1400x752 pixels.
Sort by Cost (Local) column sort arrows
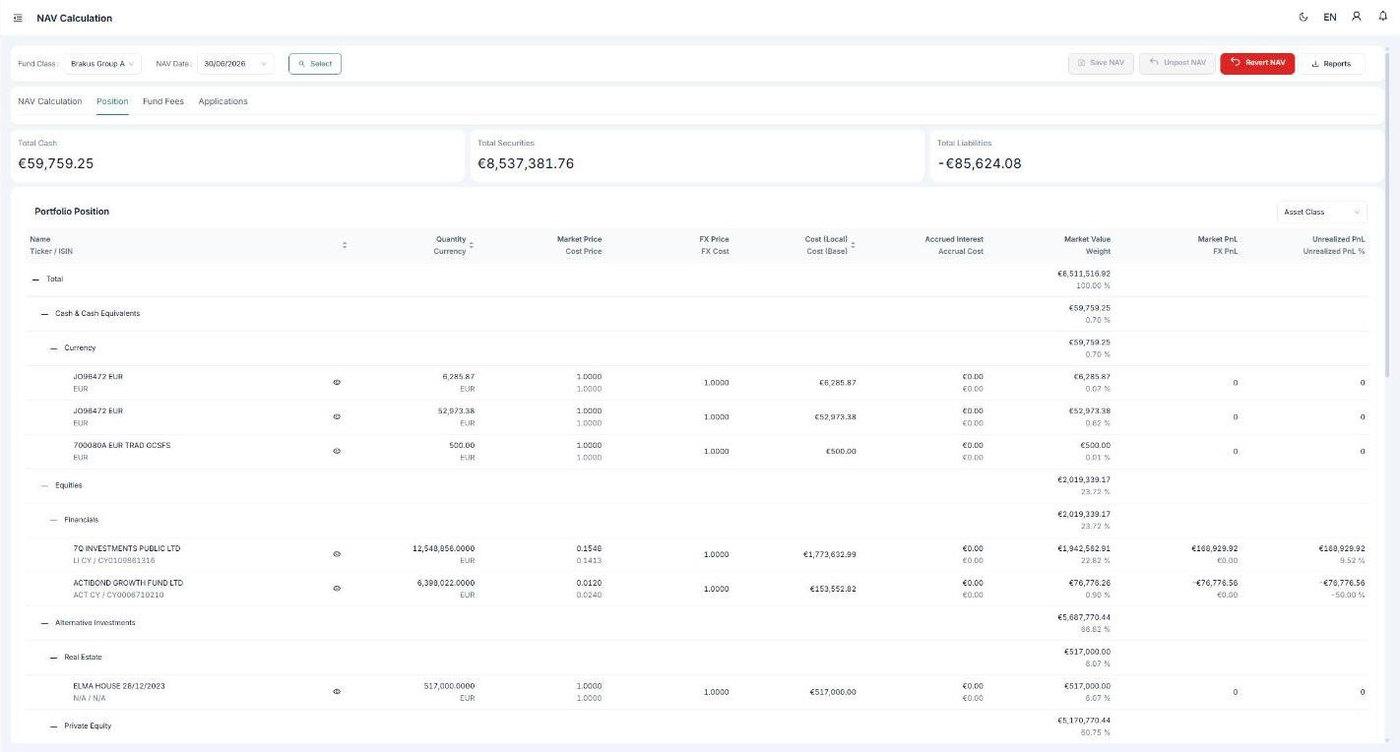(852, 245)
